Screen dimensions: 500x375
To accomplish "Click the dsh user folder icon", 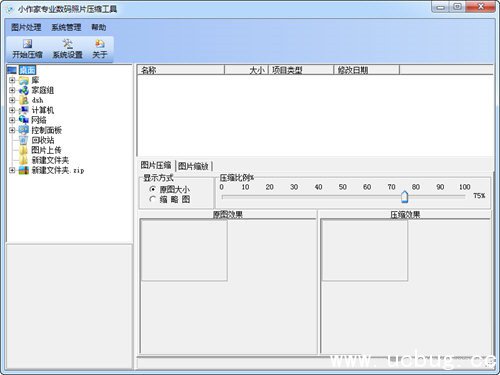I will tap(24, 100).
